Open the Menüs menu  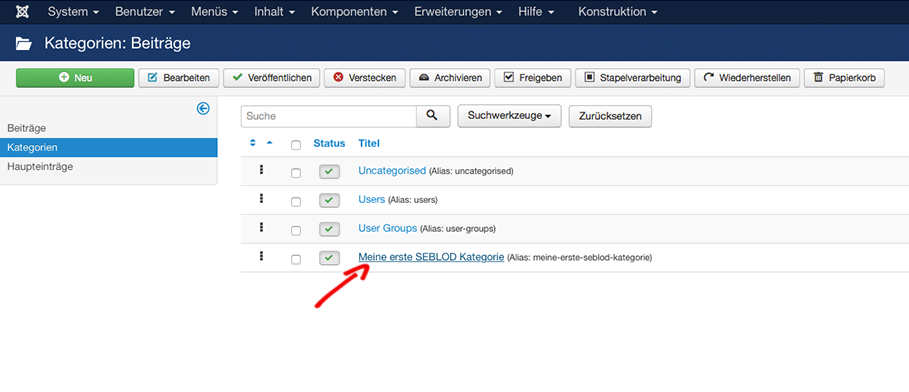coord(214,12)
